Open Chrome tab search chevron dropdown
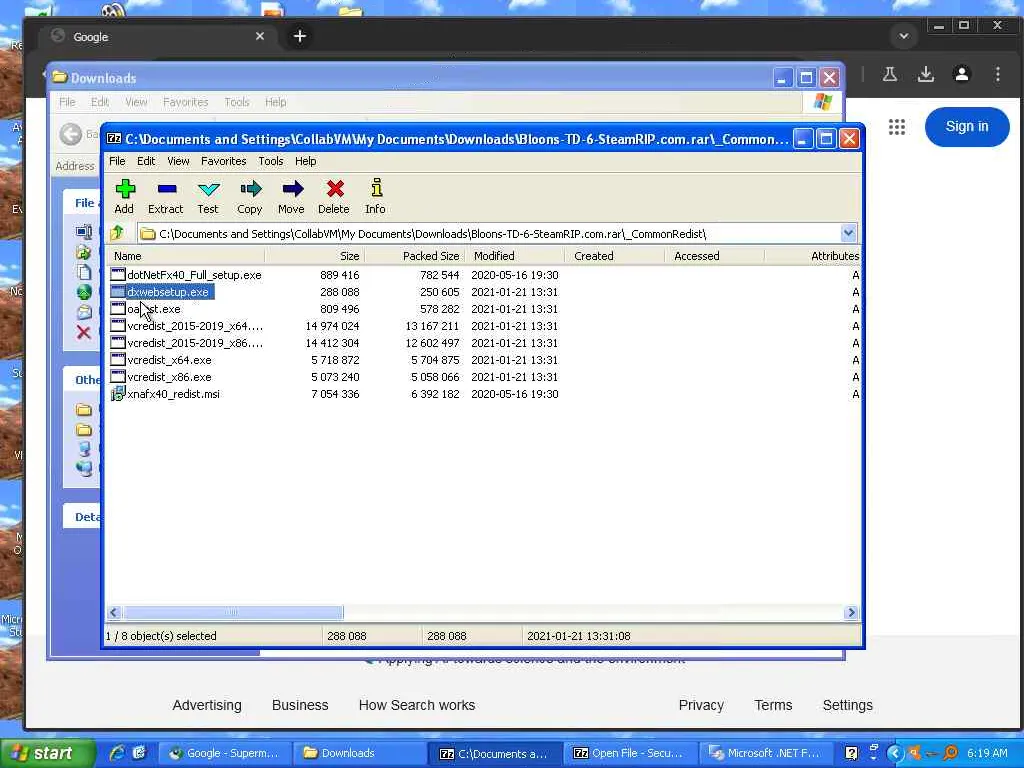Screen dimensions: 1024x768 coord(904,36)
